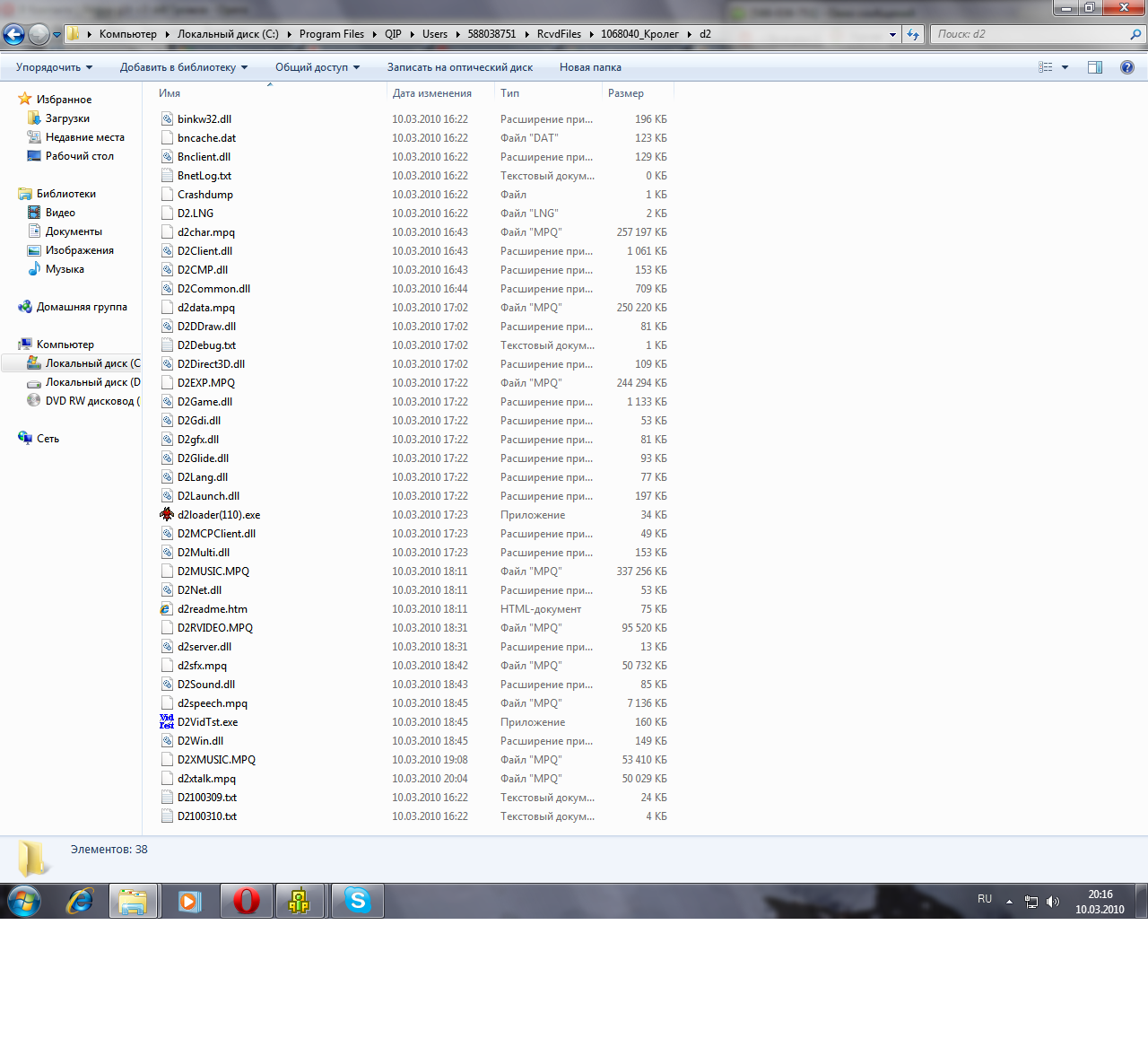Click the search magnifier icon
The height and width of the screenshot is (1047, 1148).
click(x=1136, y=34)
